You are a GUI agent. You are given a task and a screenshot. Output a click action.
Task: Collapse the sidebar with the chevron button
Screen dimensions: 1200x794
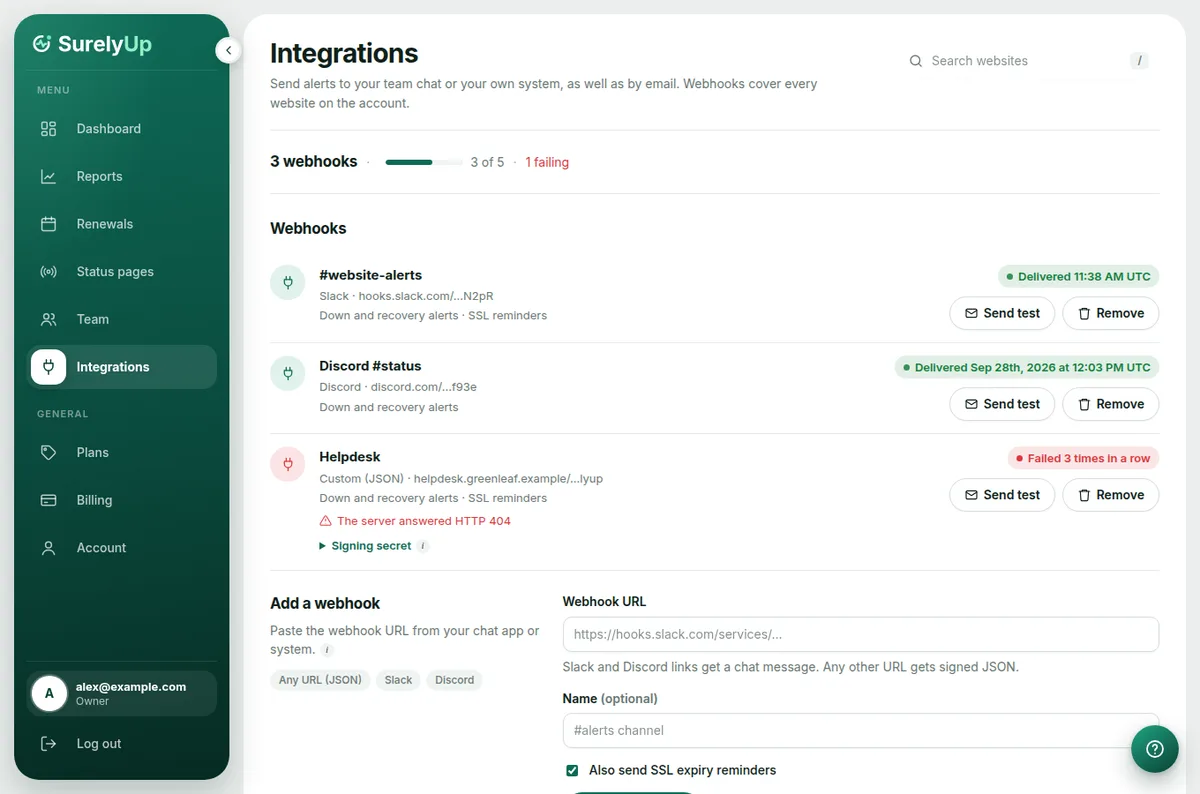pyautogui.click(x=228, y=50)
